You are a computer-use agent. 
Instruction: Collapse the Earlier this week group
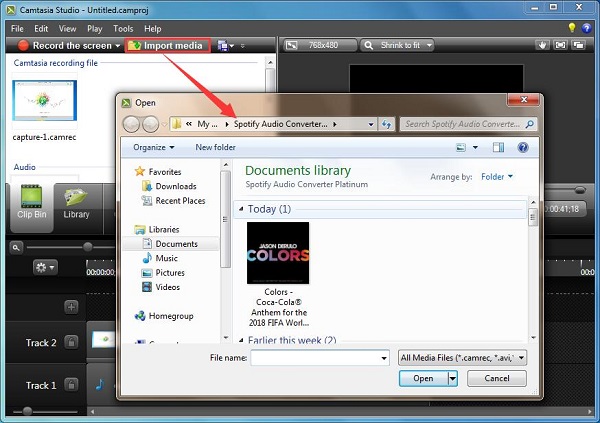tap(241, 340)
